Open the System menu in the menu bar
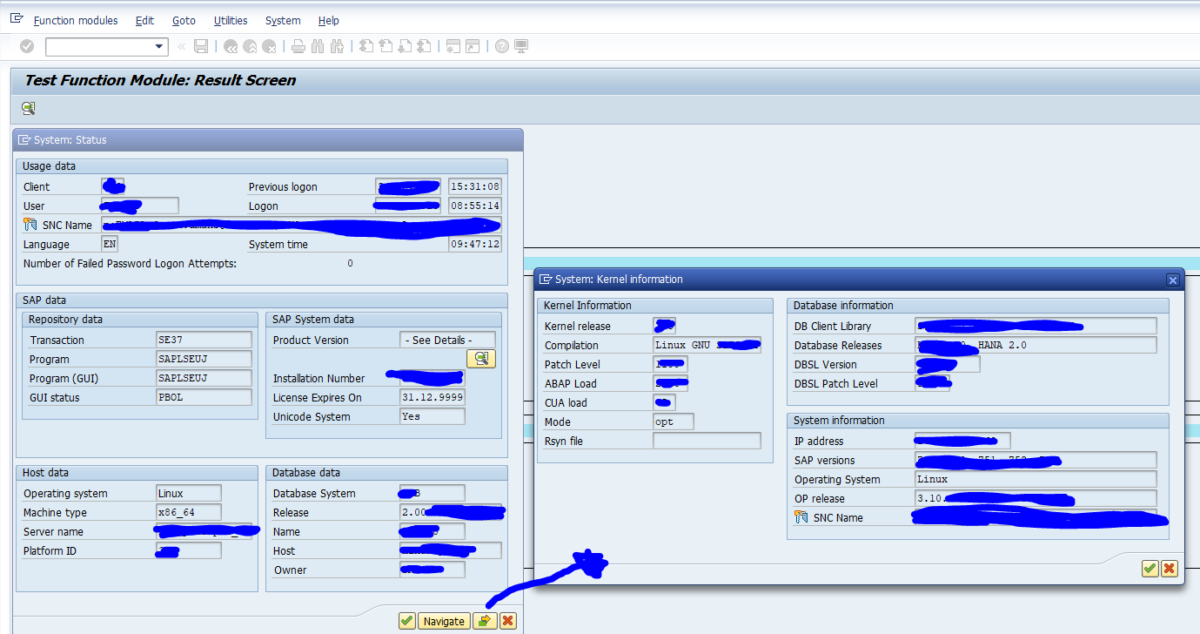 [x=282, y=20]
